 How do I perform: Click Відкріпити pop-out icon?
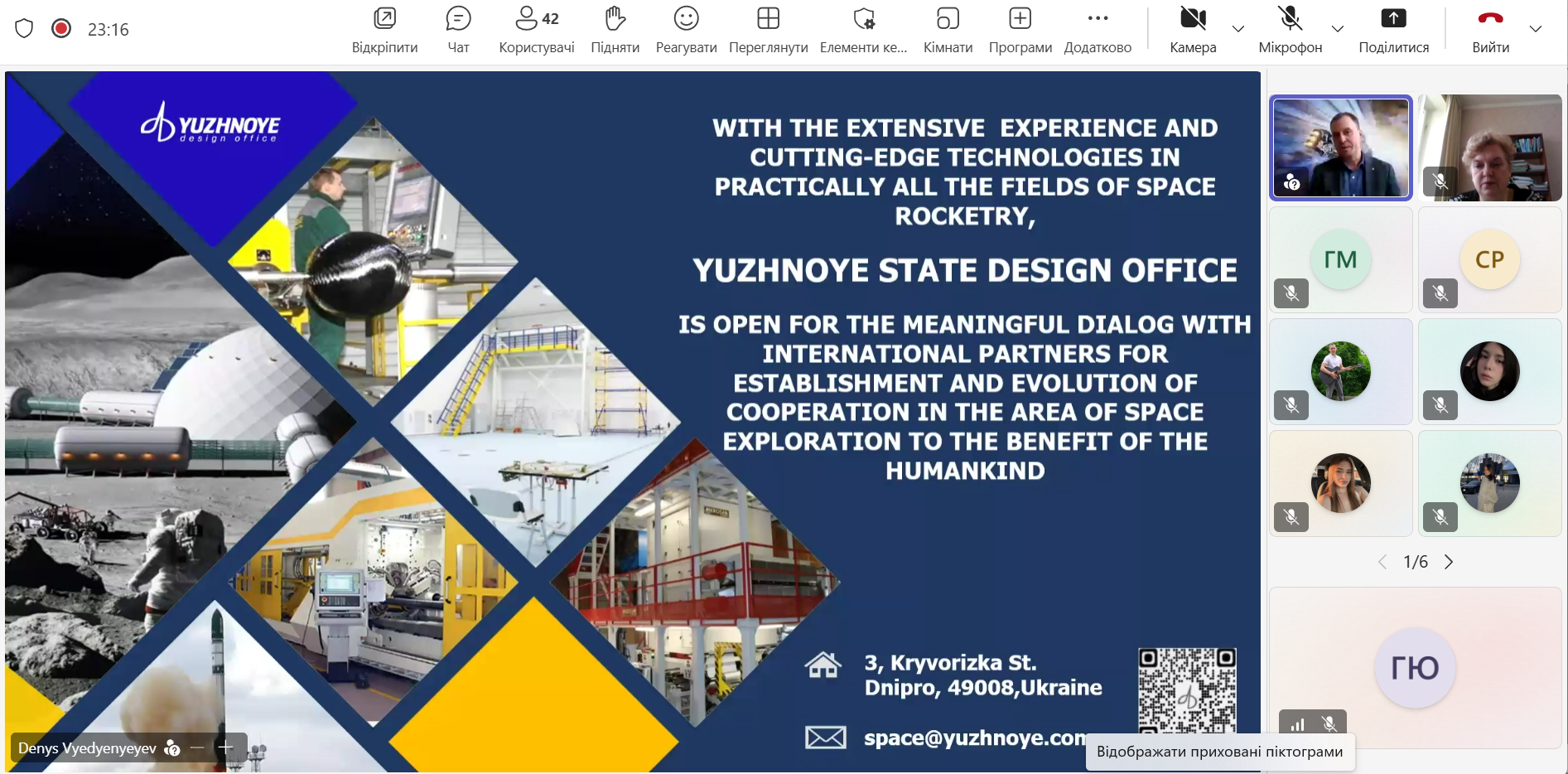[x=384, y=29]
